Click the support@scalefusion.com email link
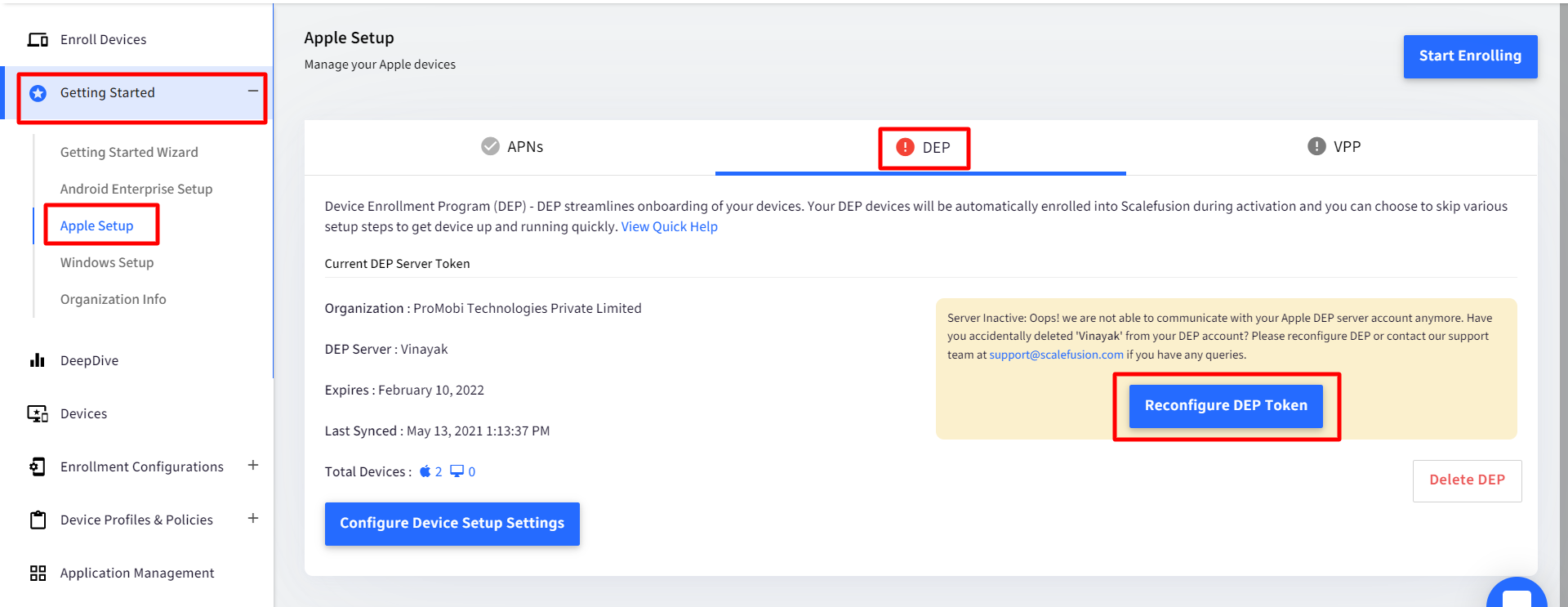 coord(1057,355)
